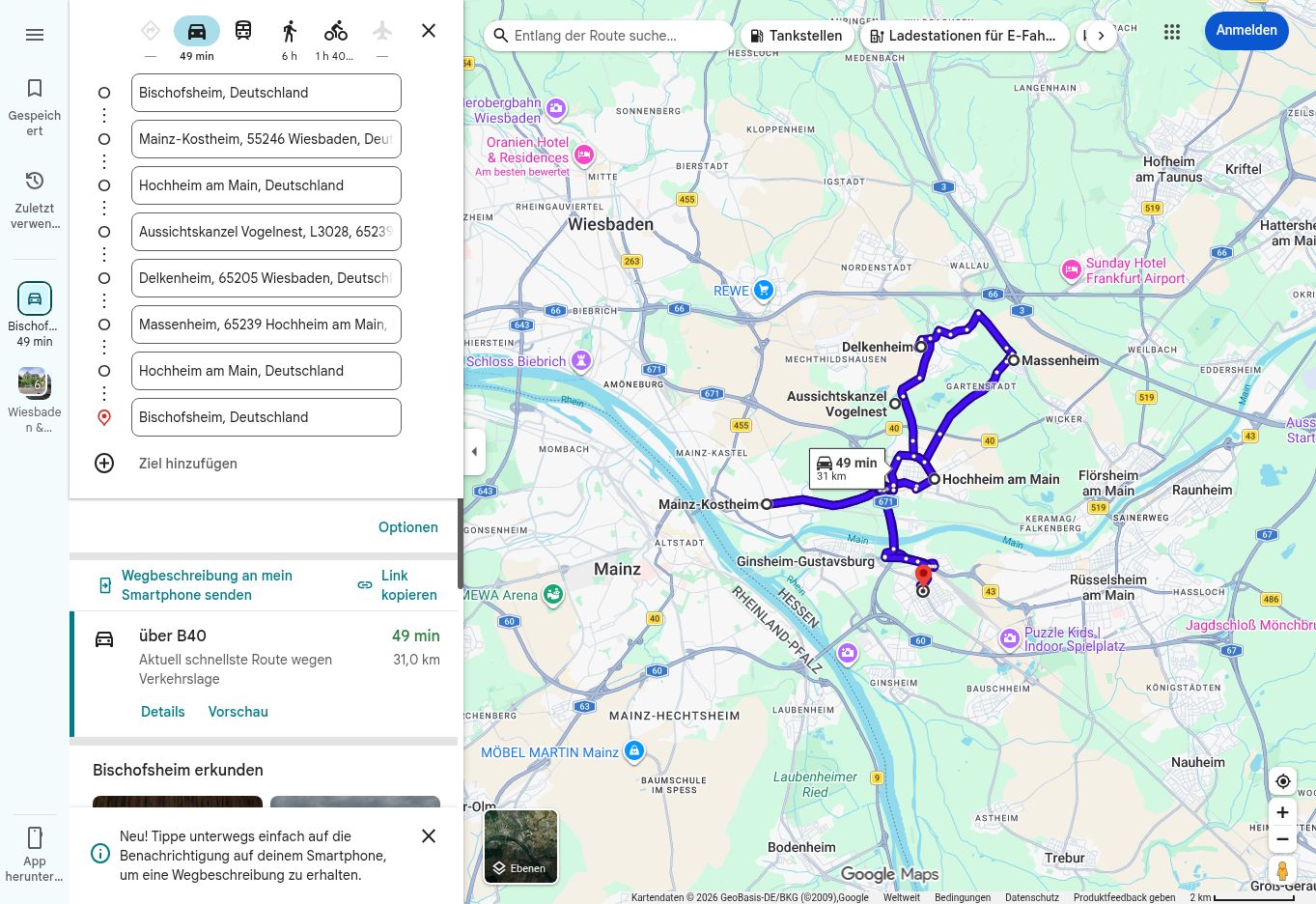Open the main hamburger menu
Image resolution: width=1316 pixels, height=904 pixels.
(x=35, y=35)
